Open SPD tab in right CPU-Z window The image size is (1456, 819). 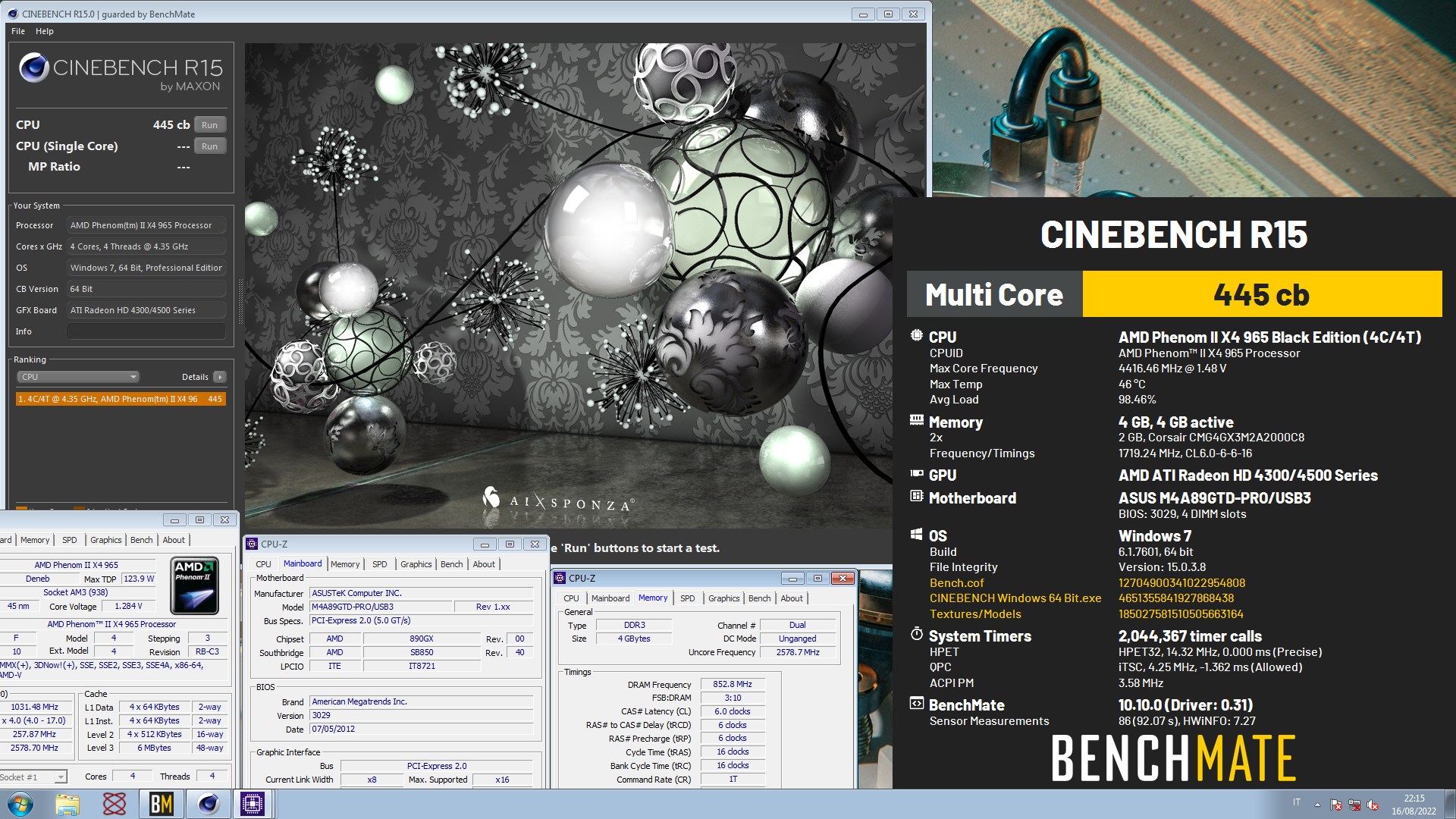688,598
